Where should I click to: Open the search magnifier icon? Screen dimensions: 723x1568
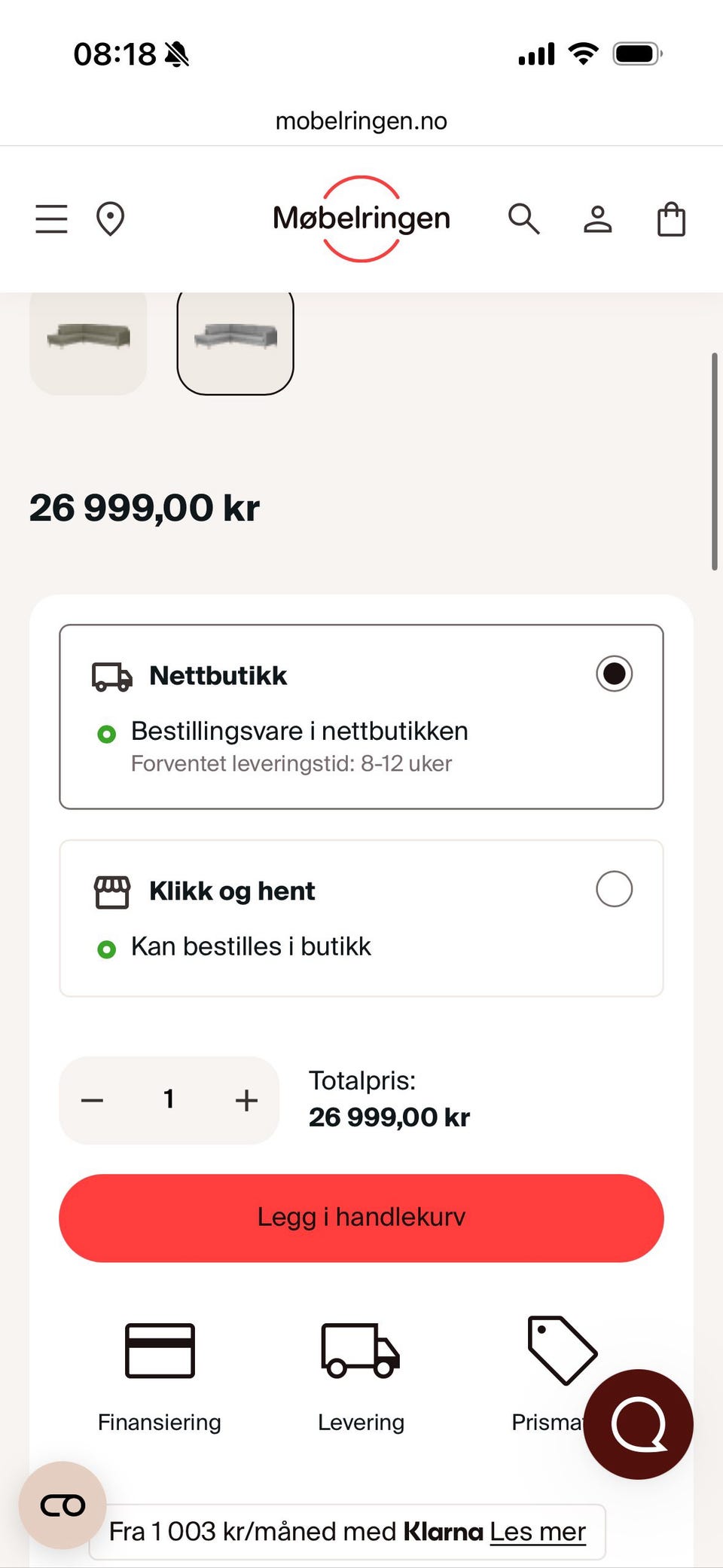523,219
